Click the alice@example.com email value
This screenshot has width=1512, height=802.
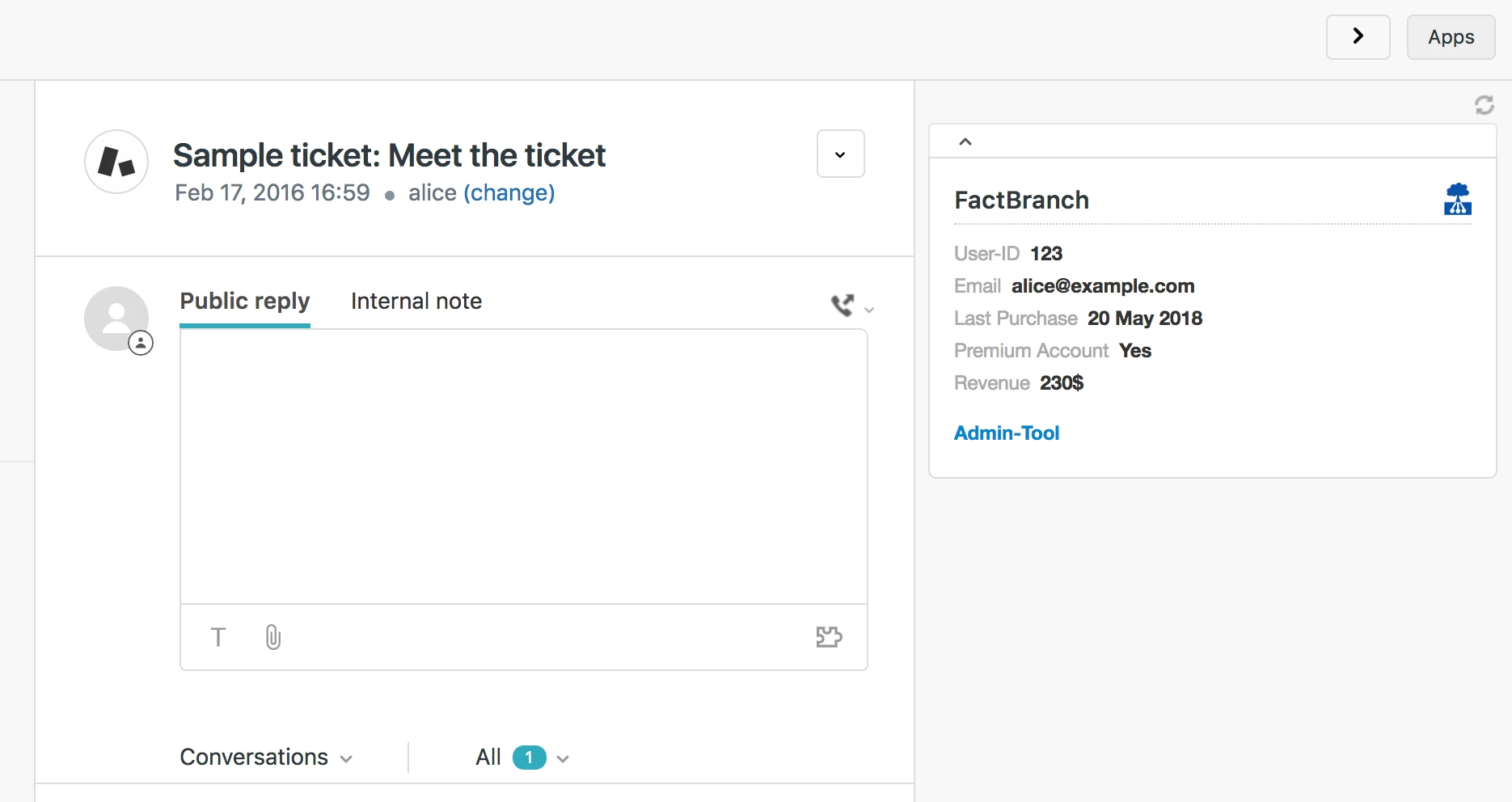click(1103, 286)
